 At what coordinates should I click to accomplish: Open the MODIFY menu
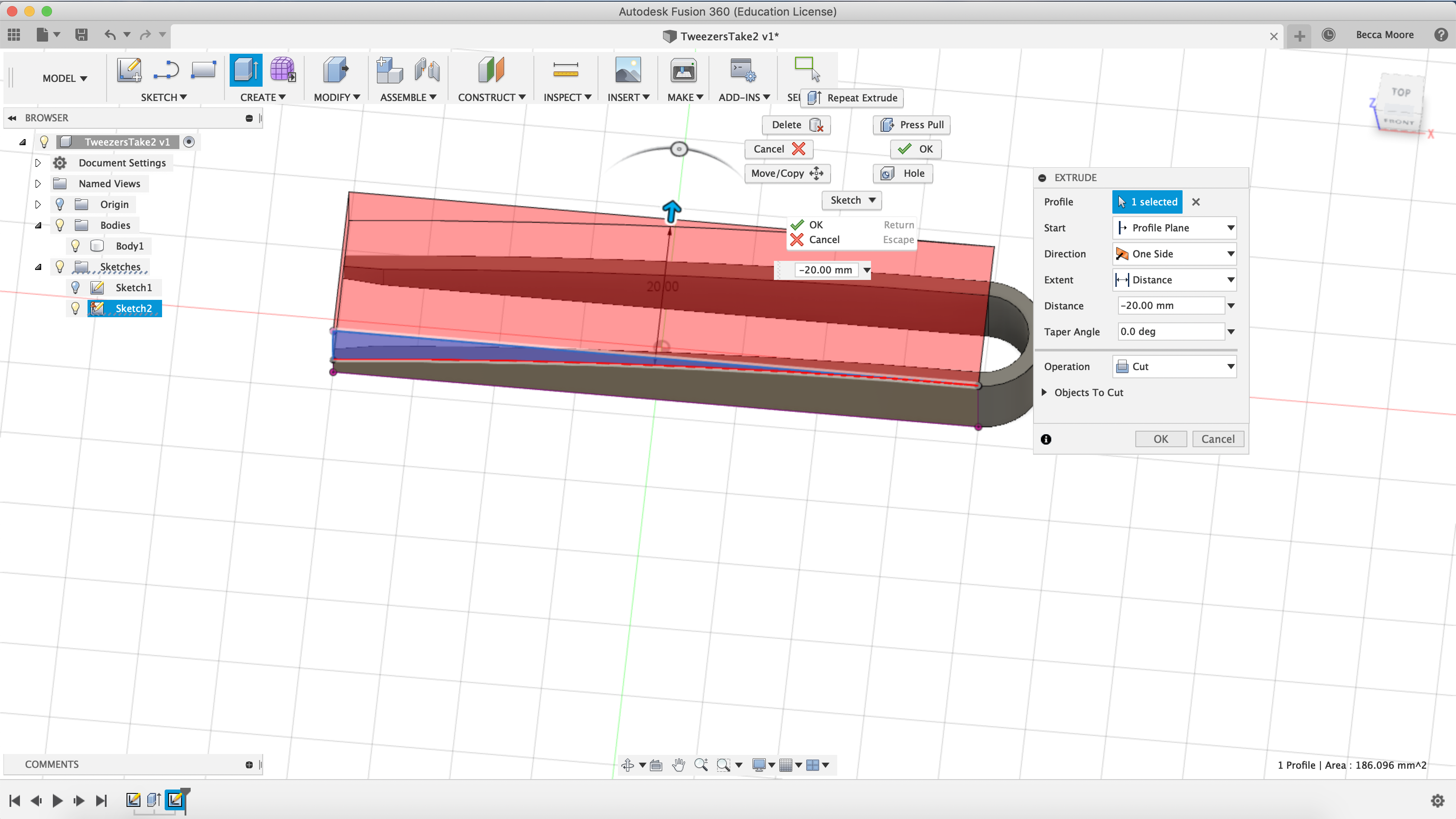[x=337, y=97]
